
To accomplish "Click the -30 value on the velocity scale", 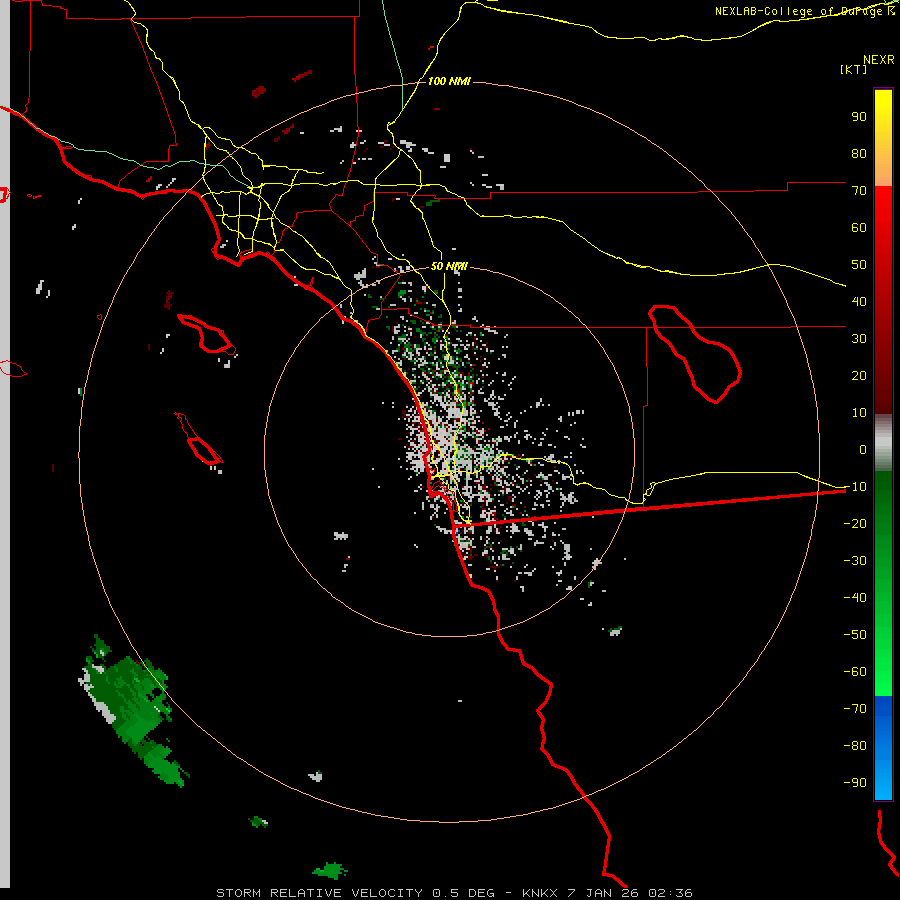I will pos(855,561).
